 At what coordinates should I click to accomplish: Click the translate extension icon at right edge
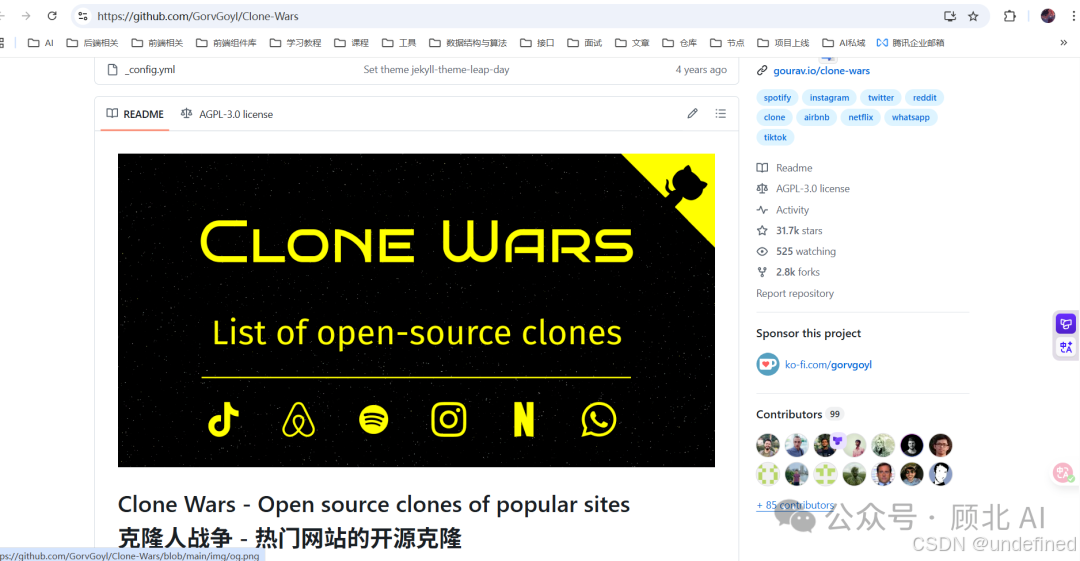coord(1066,347)
